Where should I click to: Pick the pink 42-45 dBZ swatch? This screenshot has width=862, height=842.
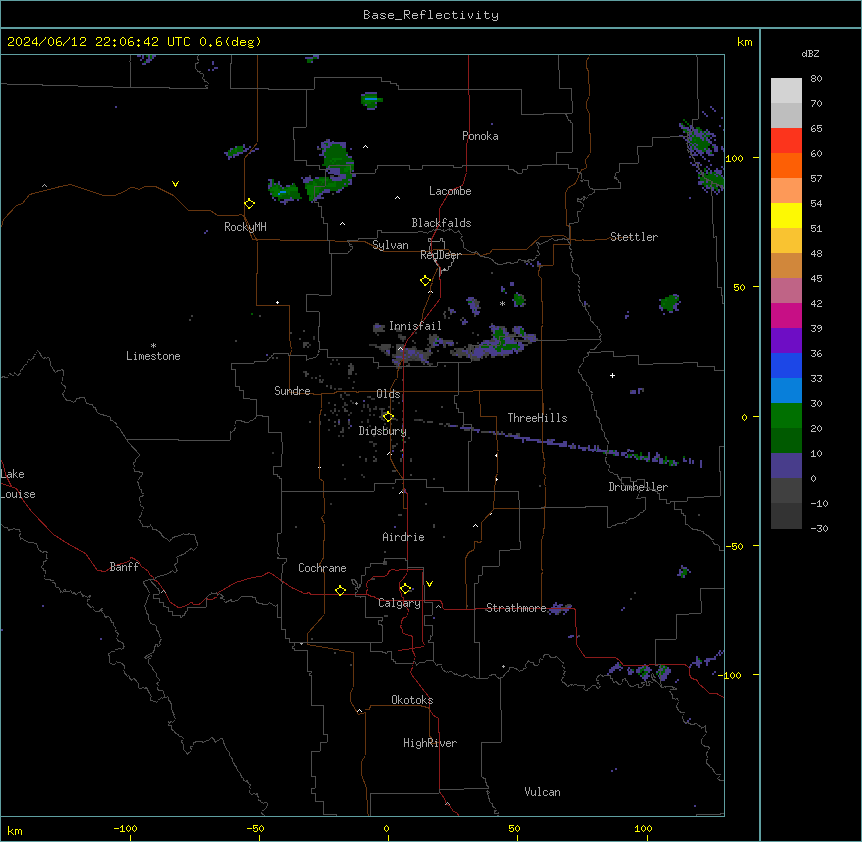point(786,291)
